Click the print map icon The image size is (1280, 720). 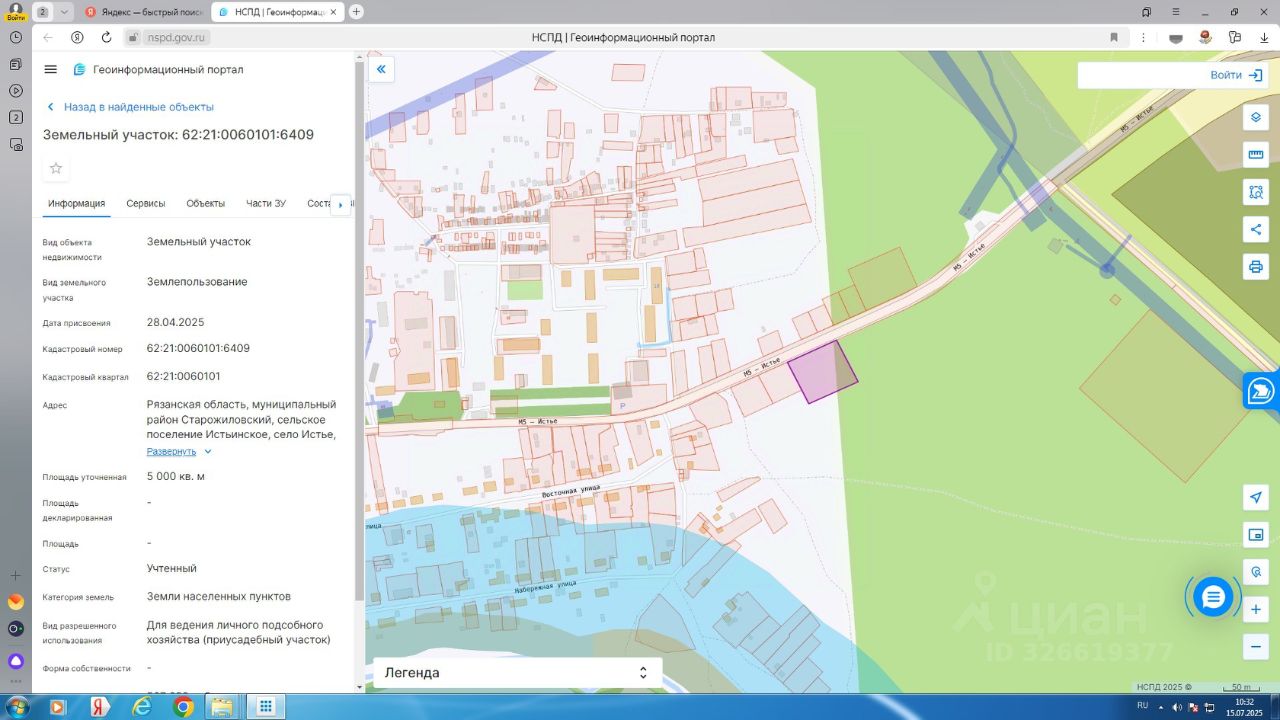coord(1255,267)
